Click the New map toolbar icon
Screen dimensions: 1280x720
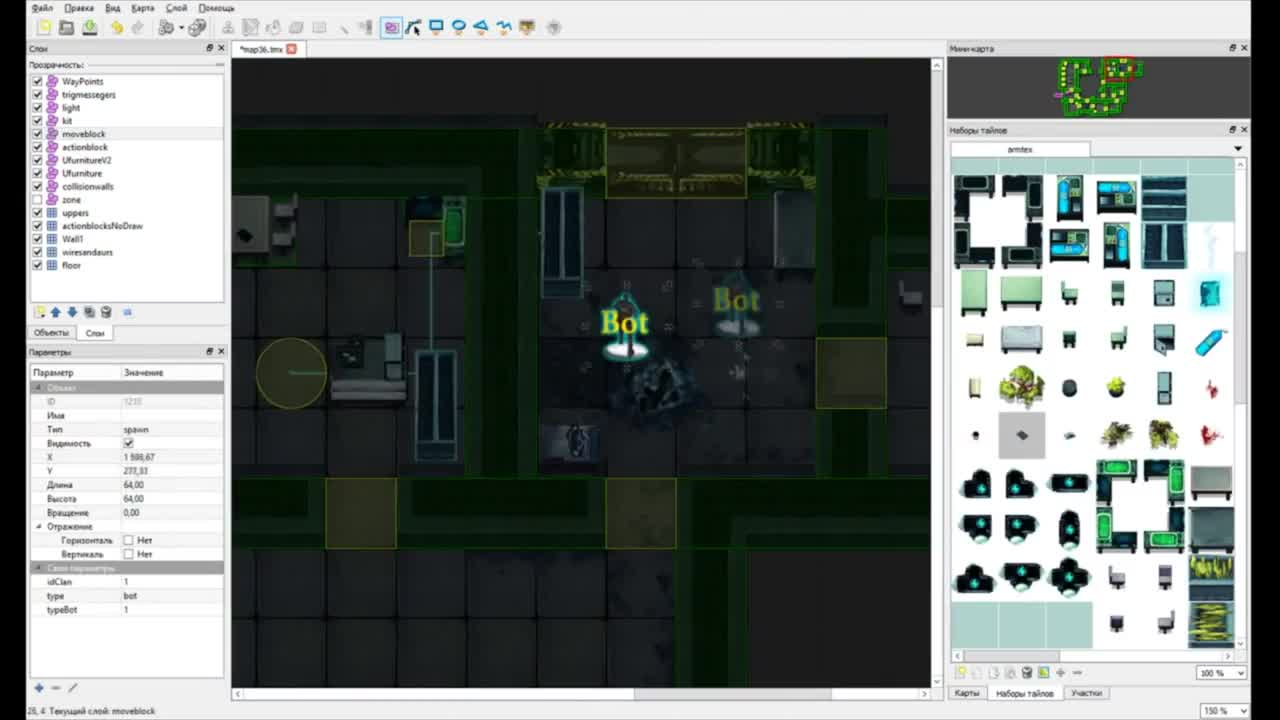click(x=45, y=27)
